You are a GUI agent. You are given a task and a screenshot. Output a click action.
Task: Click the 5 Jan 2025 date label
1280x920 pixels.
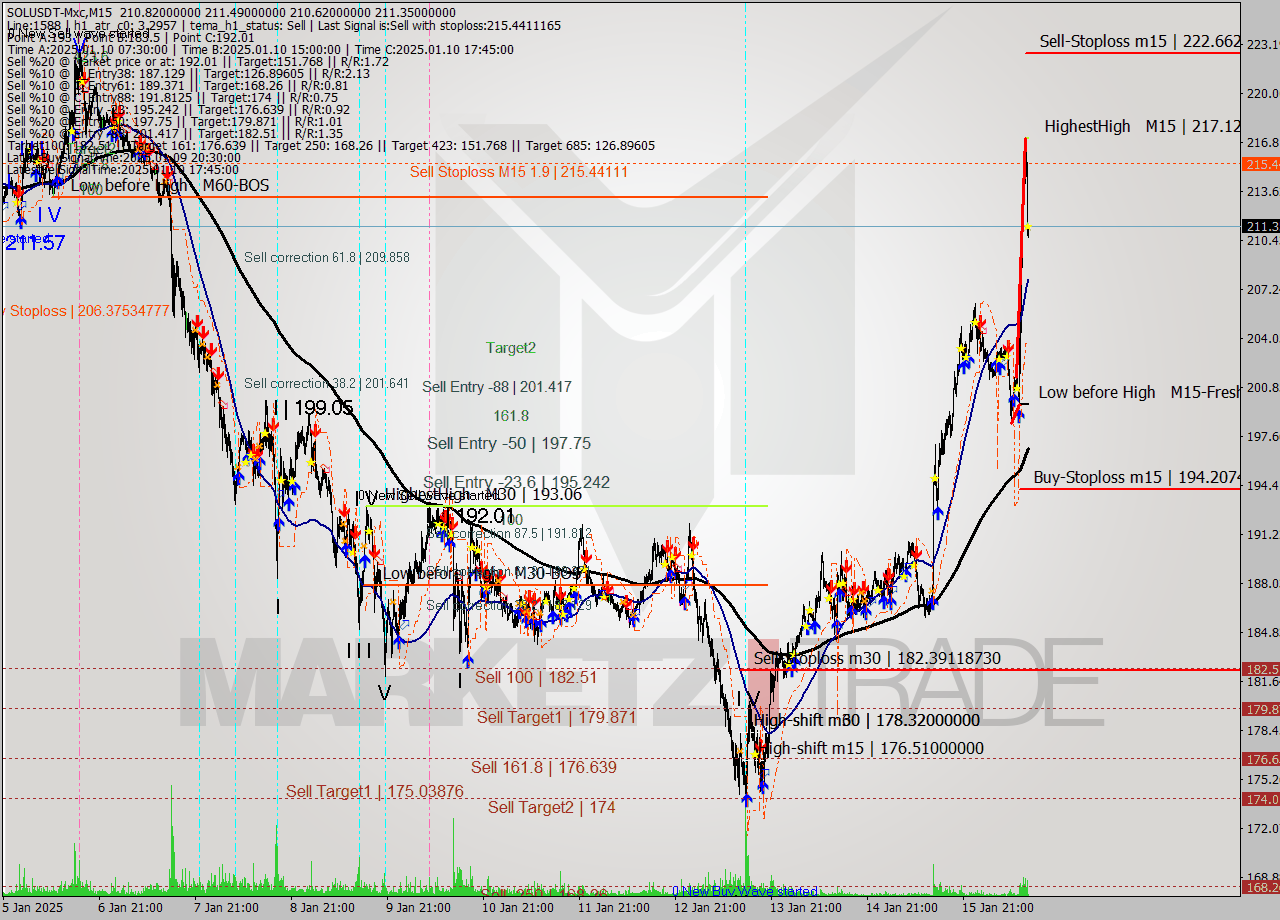[31, 908]
